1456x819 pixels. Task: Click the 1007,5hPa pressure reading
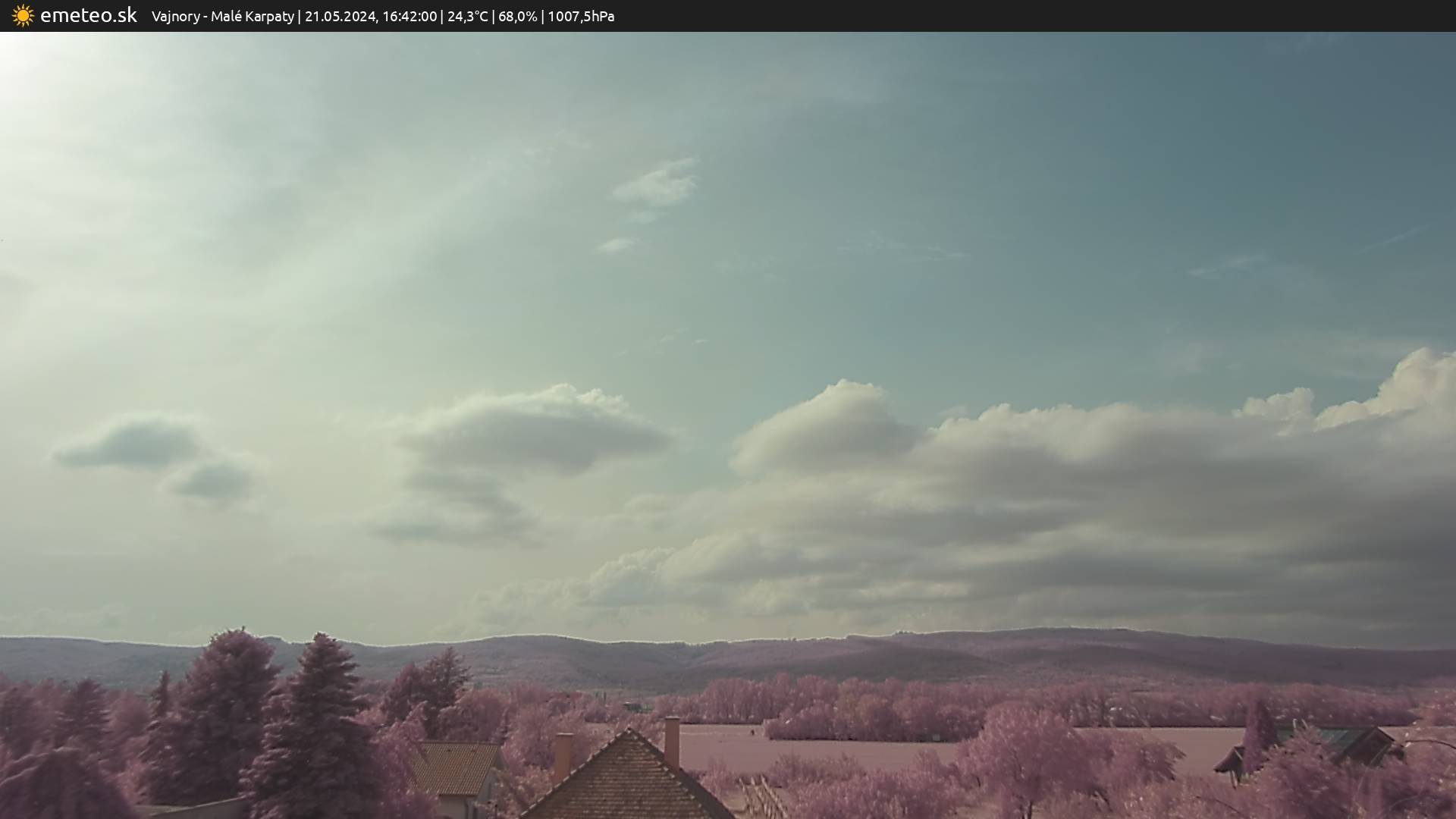581,16
